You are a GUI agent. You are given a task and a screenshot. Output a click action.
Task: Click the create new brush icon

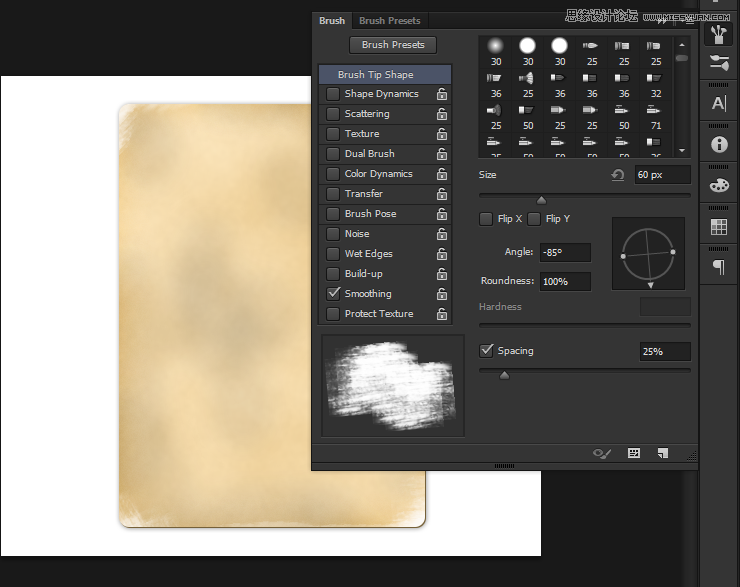coord(662,453)
